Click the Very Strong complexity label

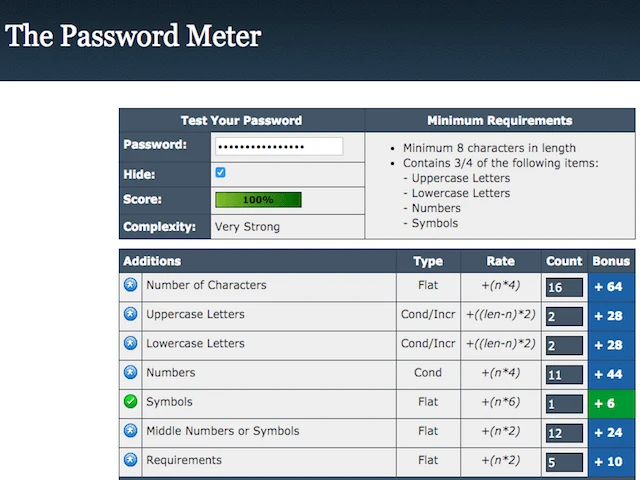247,227
